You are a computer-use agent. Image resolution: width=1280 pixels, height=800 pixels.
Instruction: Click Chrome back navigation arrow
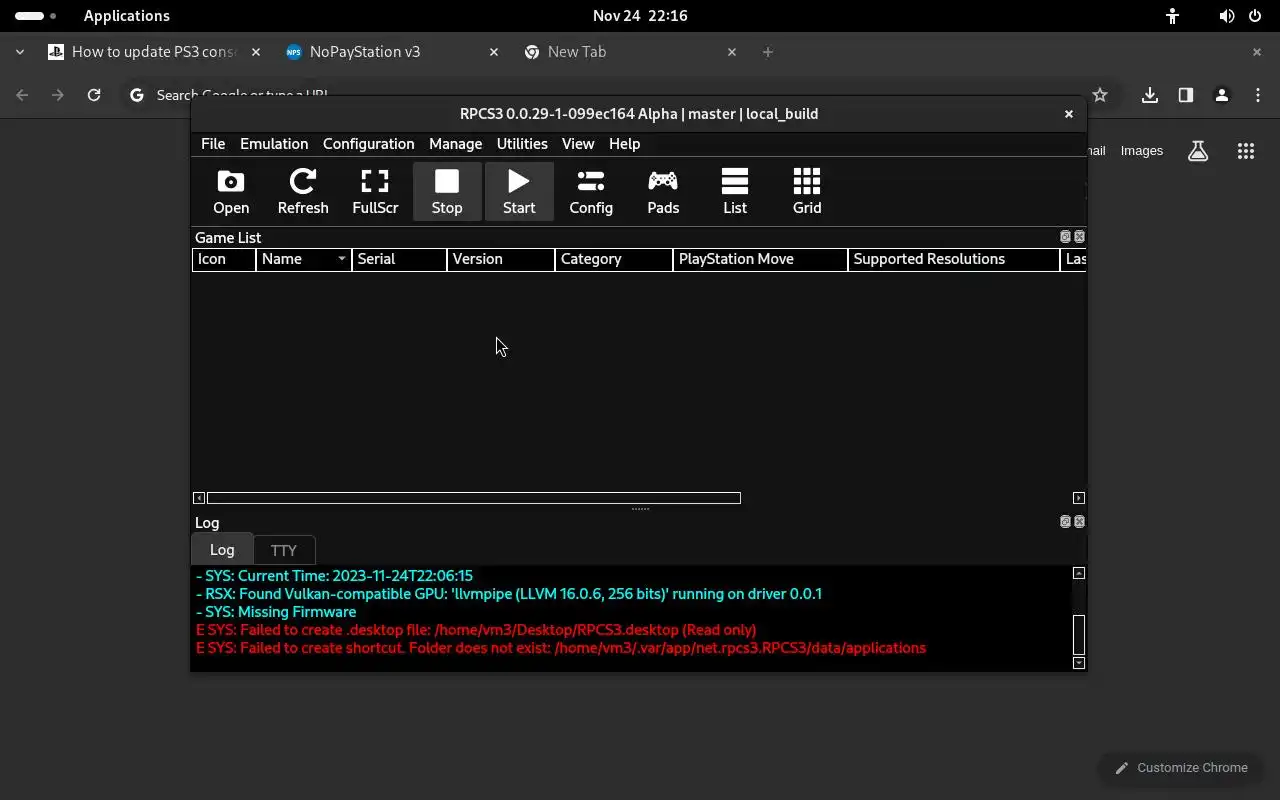tap(22, 95)
